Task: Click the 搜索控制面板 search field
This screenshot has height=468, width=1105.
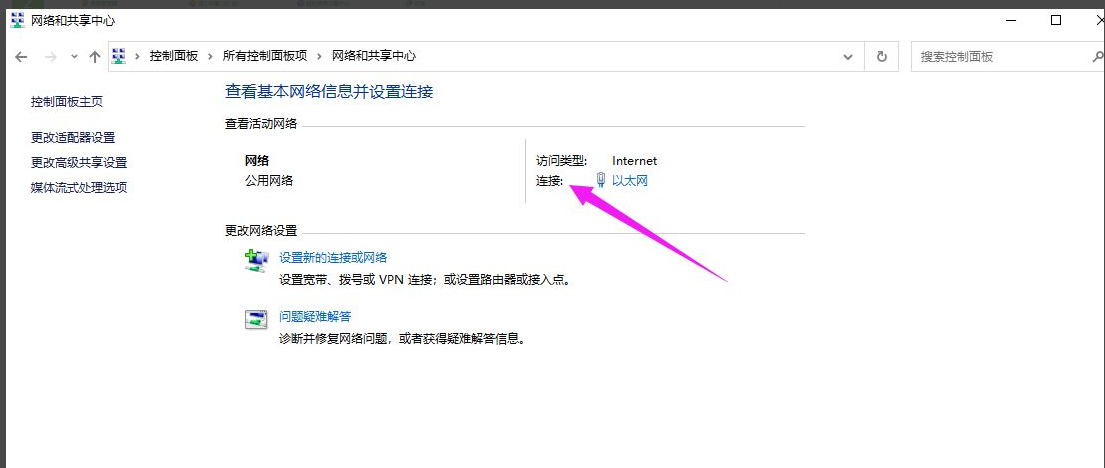Action: click(1000, 57)
